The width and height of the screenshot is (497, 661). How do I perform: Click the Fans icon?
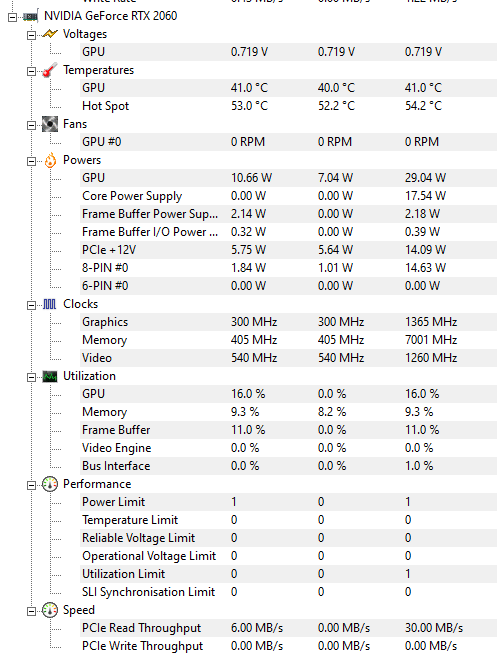[x=50, y=124]
